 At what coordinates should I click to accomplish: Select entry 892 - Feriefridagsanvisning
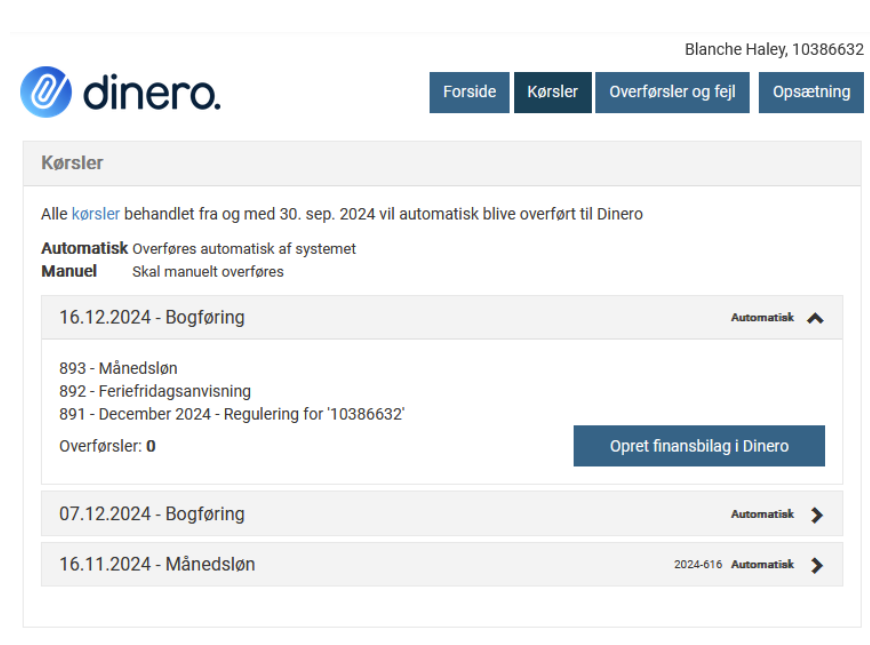click(155, 391)
